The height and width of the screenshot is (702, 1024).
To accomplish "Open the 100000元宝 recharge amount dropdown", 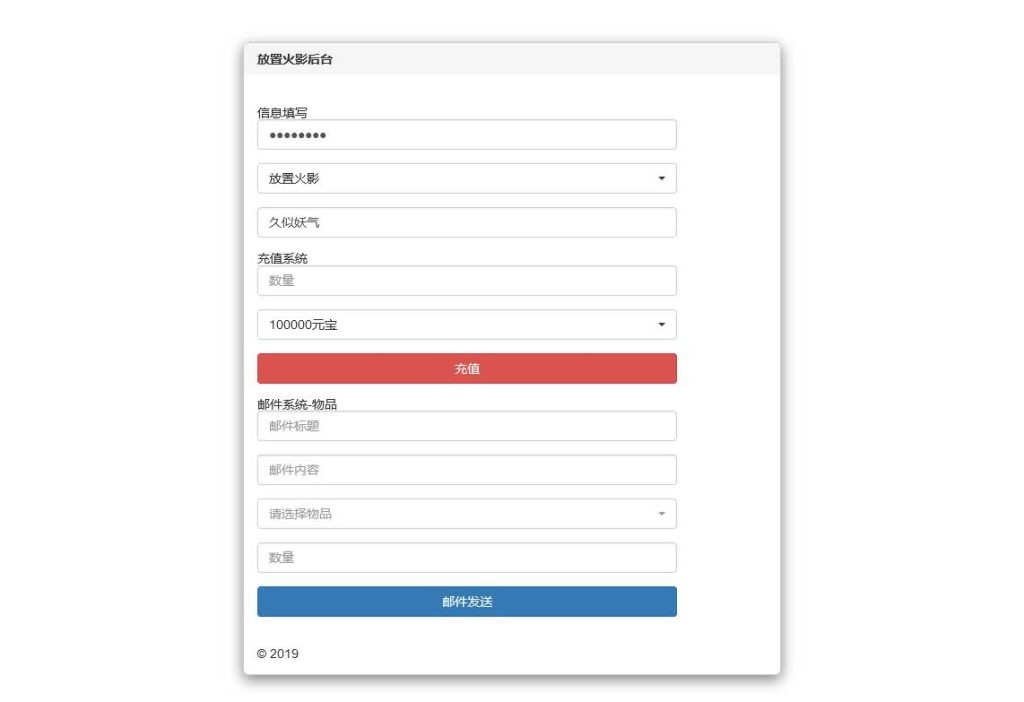I will click(466, 324).
